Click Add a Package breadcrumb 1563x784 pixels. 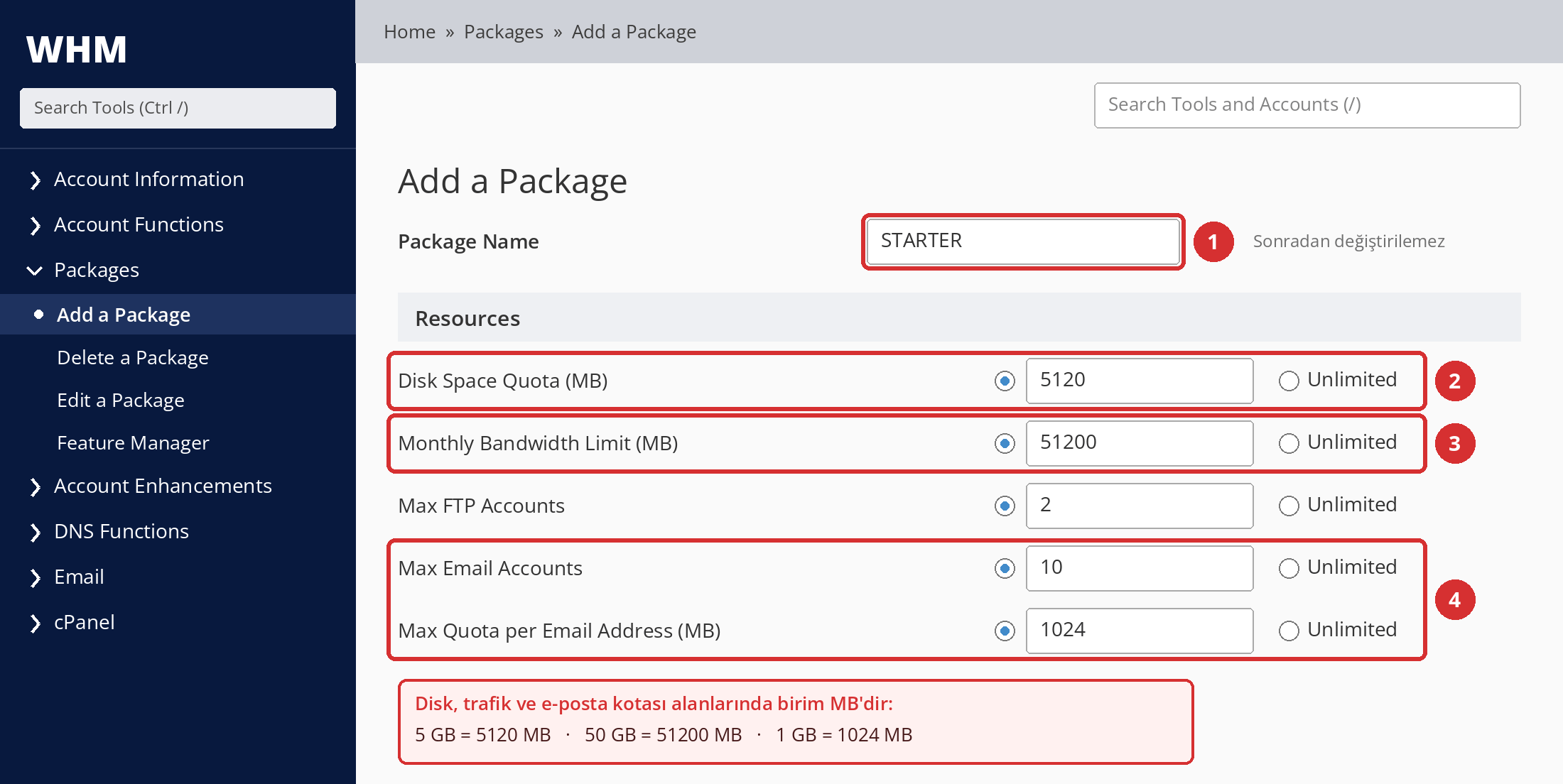(x=634, y=32)
